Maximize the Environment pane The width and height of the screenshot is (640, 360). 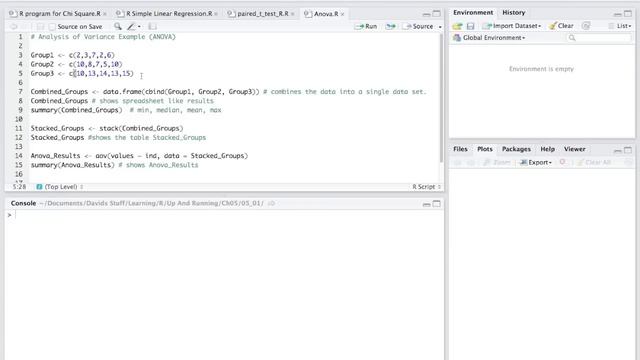coord(628,13)
